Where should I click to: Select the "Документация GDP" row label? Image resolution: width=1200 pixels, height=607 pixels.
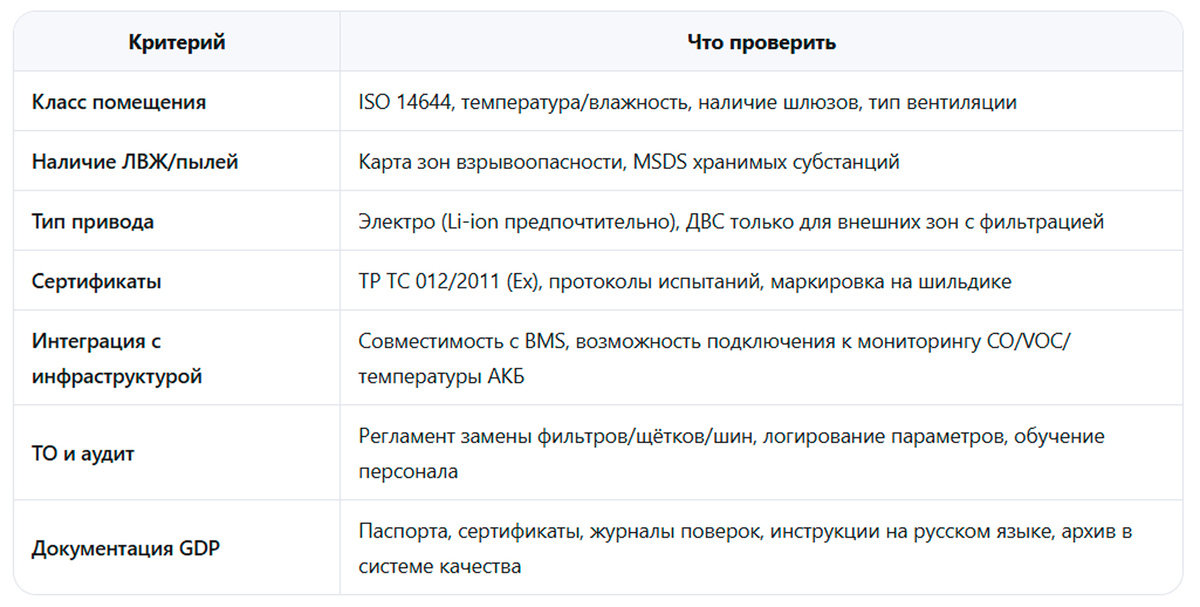[x=177, y=548]
